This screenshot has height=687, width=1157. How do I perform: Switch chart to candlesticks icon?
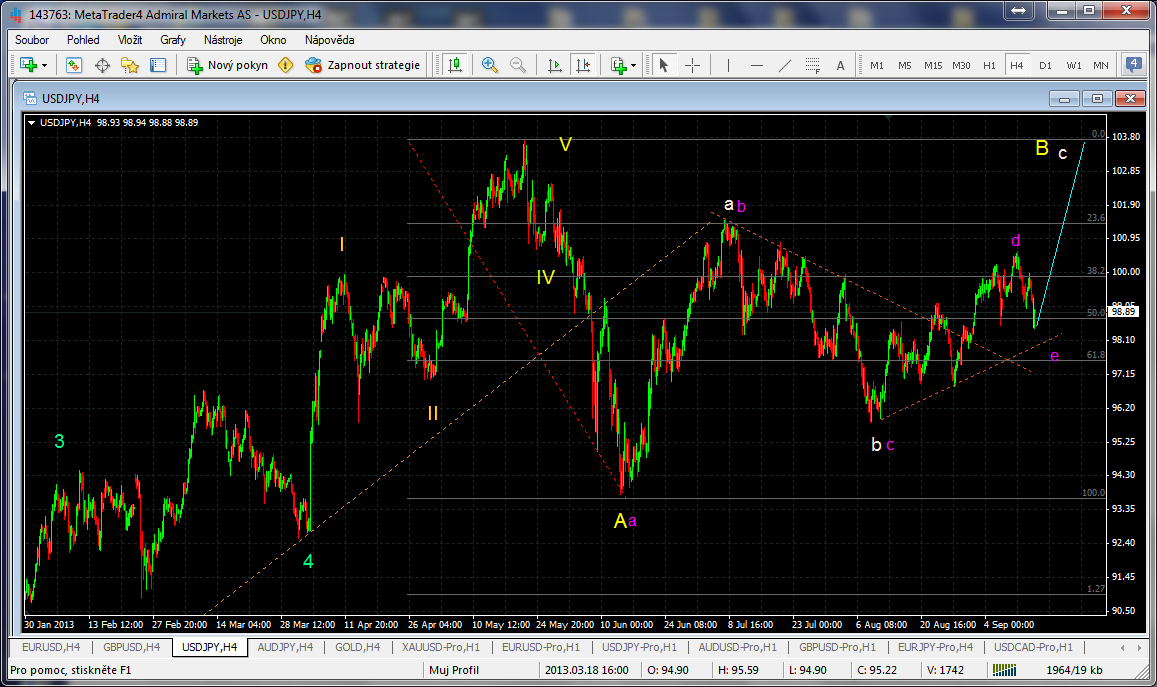455,65
